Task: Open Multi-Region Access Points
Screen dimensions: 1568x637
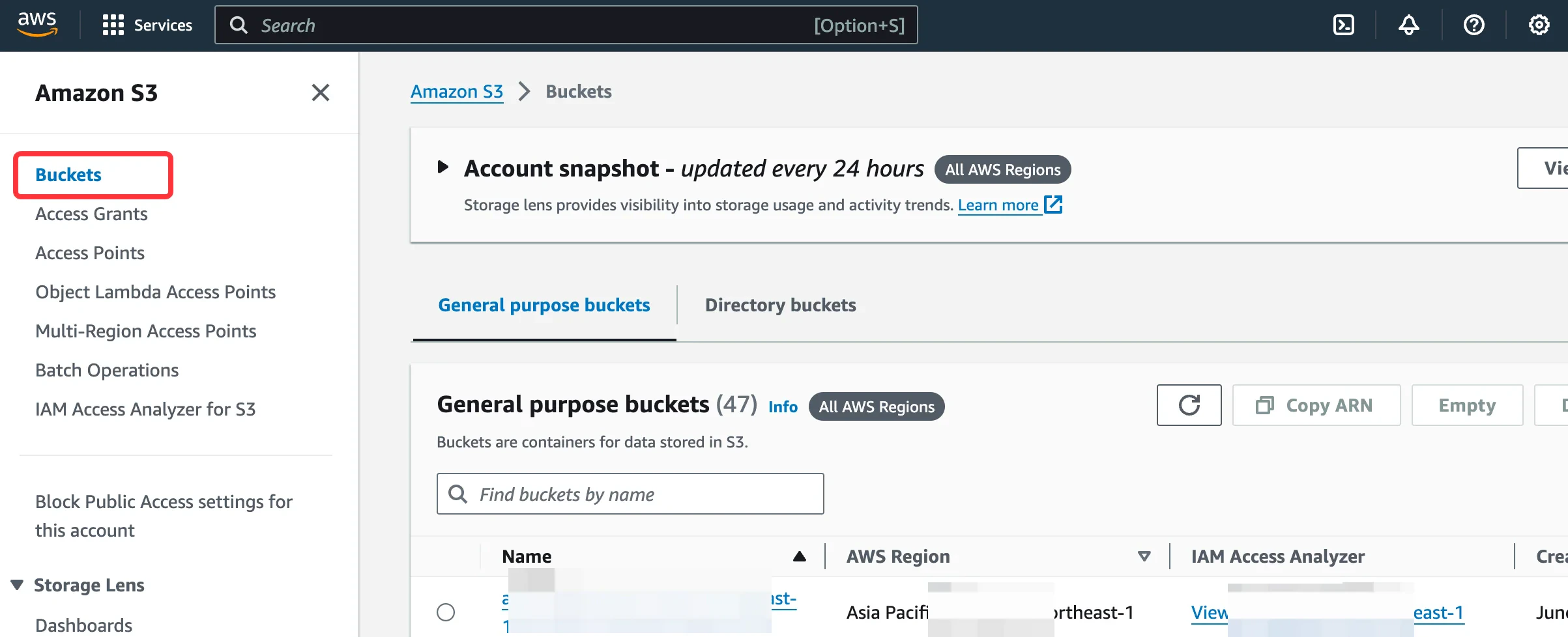Action: click(145, 331)
